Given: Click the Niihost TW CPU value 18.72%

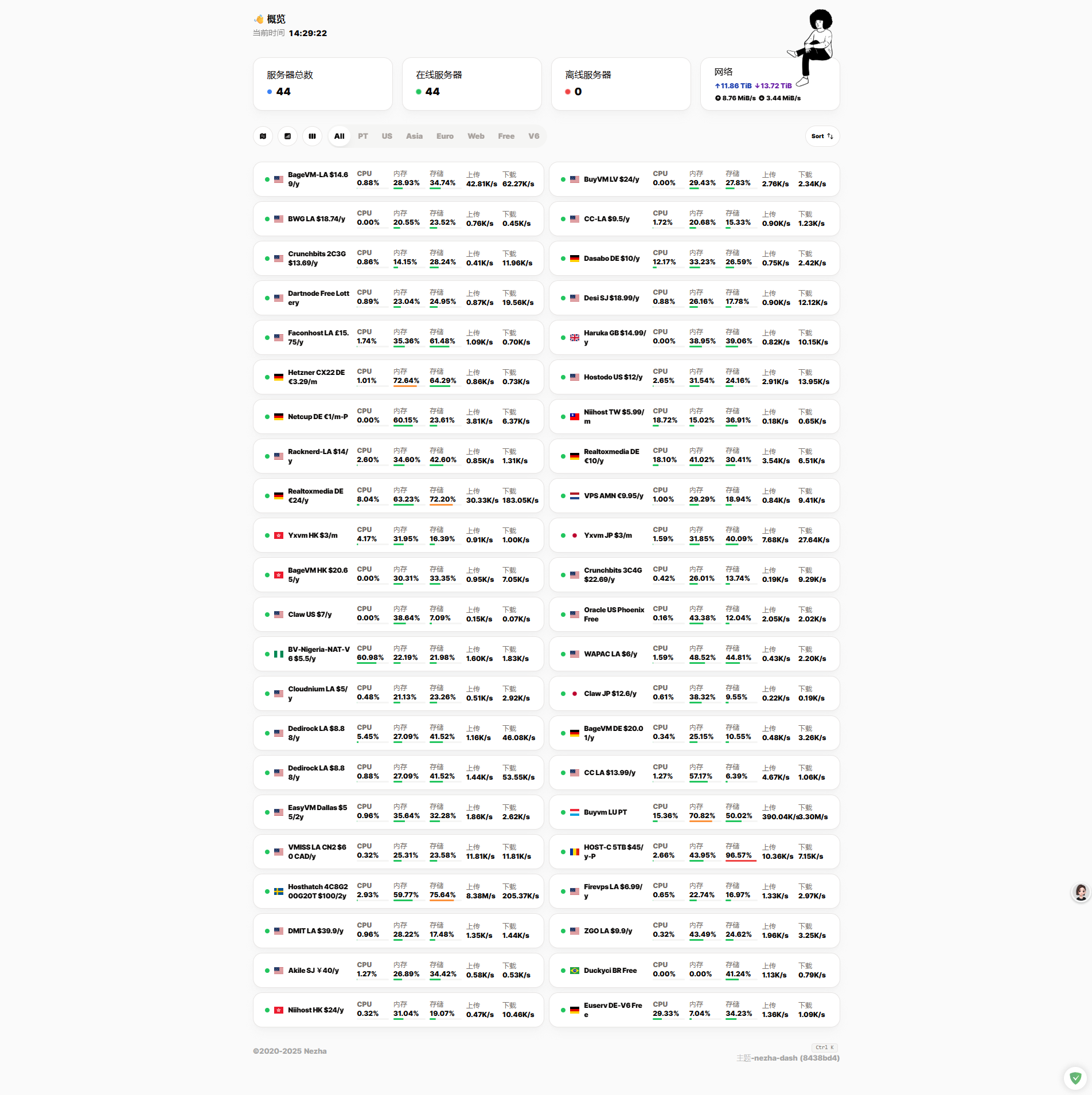Looking at the screenshot, I should 665,420.
